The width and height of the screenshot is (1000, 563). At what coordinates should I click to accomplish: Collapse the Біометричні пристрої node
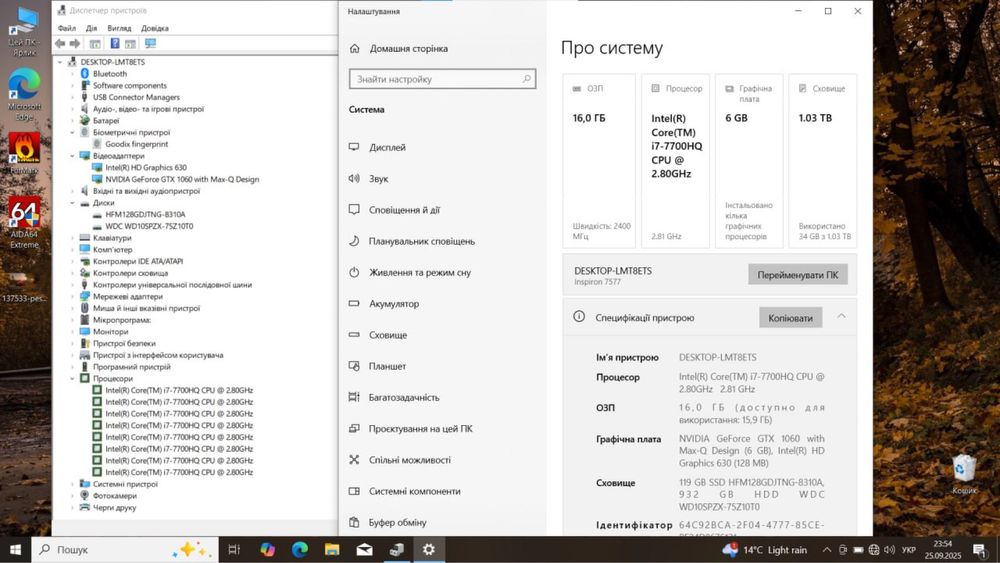72,133
